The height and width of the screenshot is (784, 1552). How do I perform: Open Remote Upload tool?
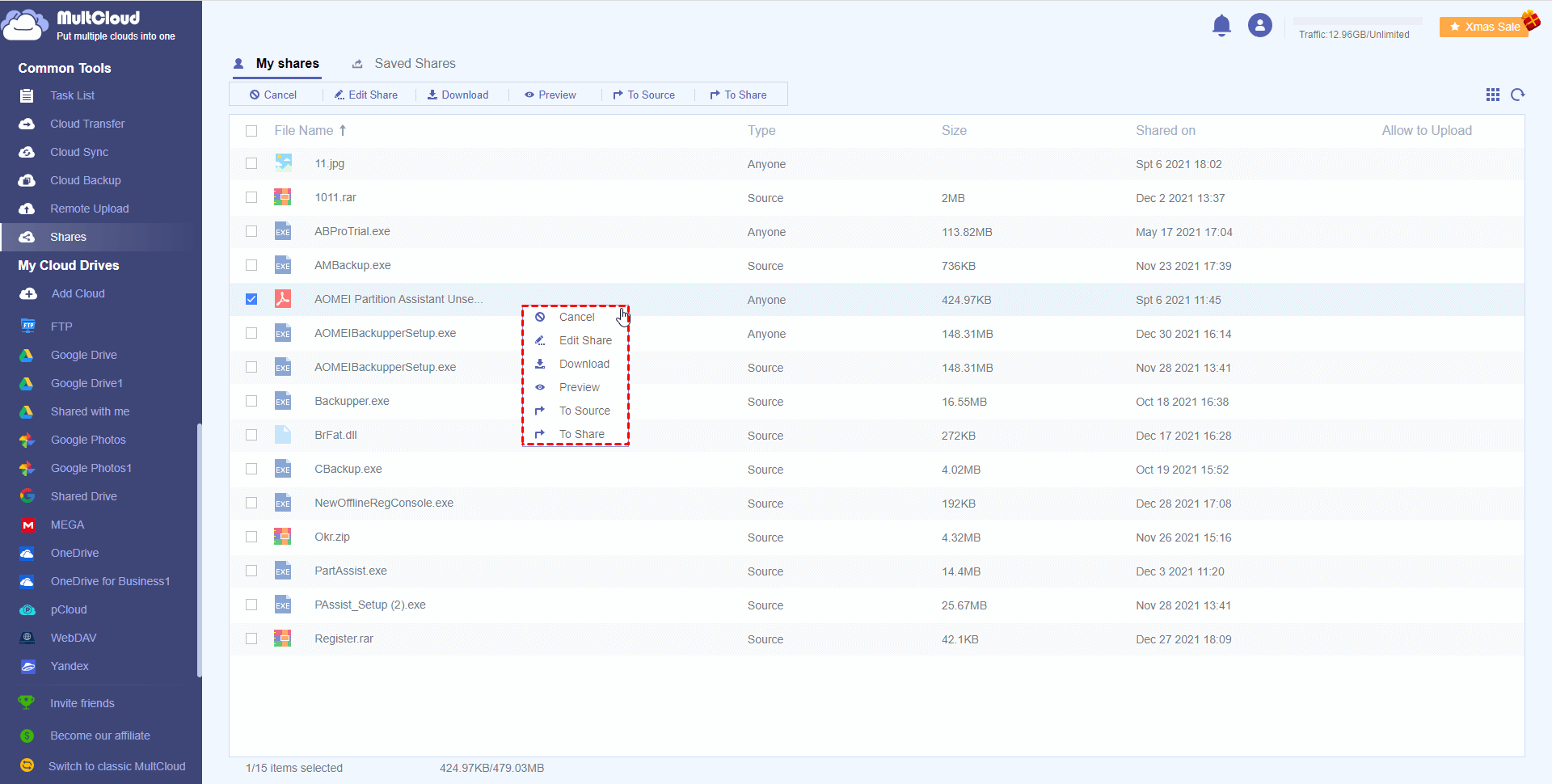point(89,209)
